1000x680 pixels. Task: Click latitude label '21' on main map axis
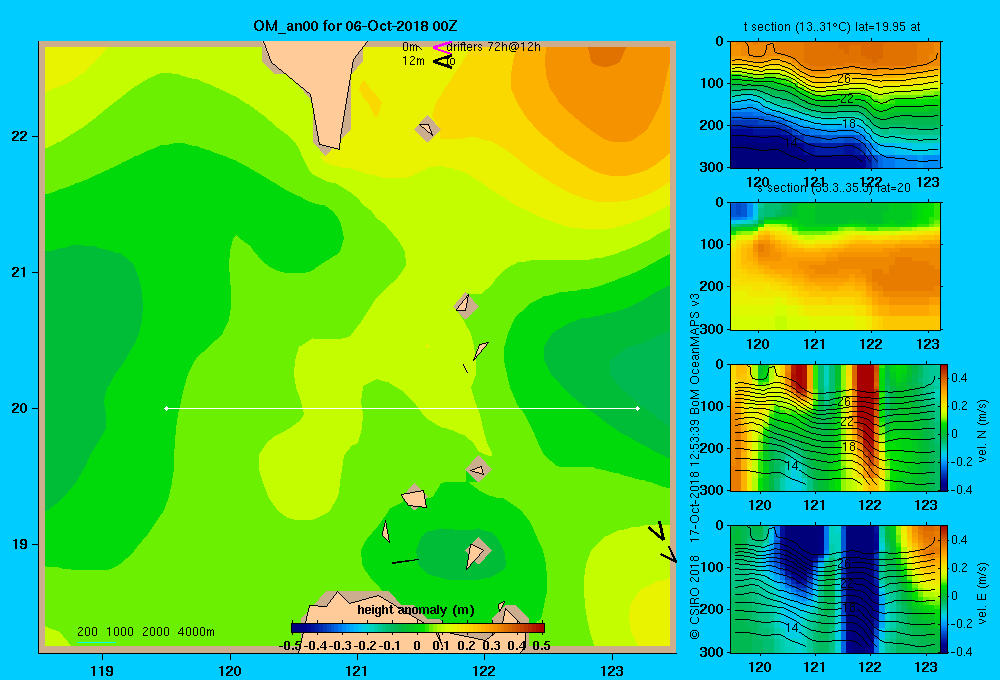(x=20, y=272)
